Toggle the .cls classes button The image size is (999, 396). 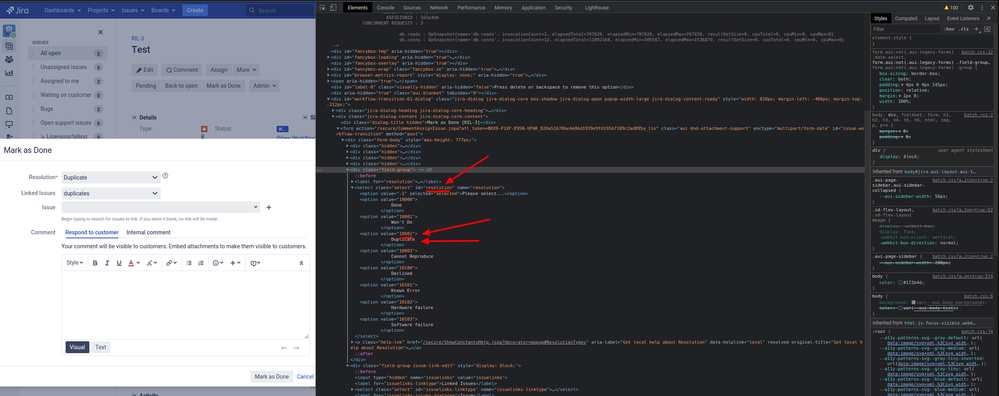pyautogui.click(x=963, y=29)
